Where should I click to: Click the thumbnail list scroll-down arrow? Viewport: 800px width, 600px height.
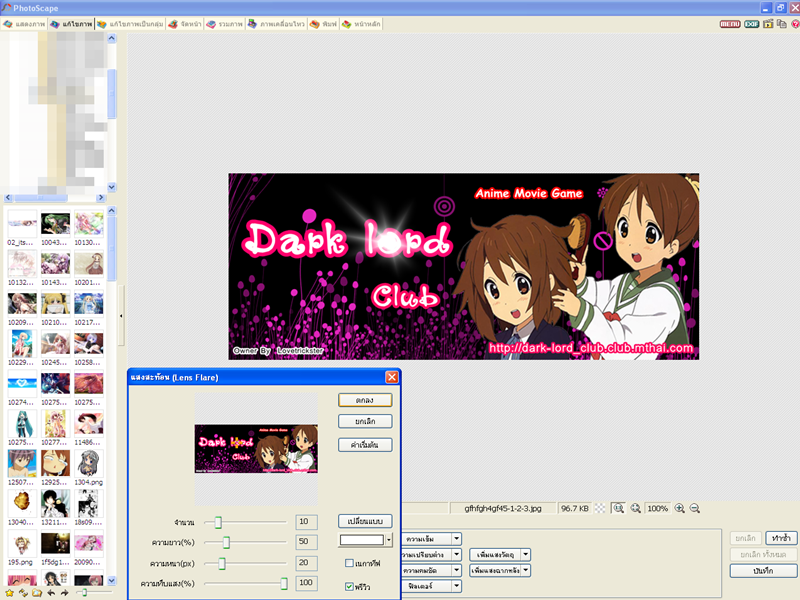point(112,581)
